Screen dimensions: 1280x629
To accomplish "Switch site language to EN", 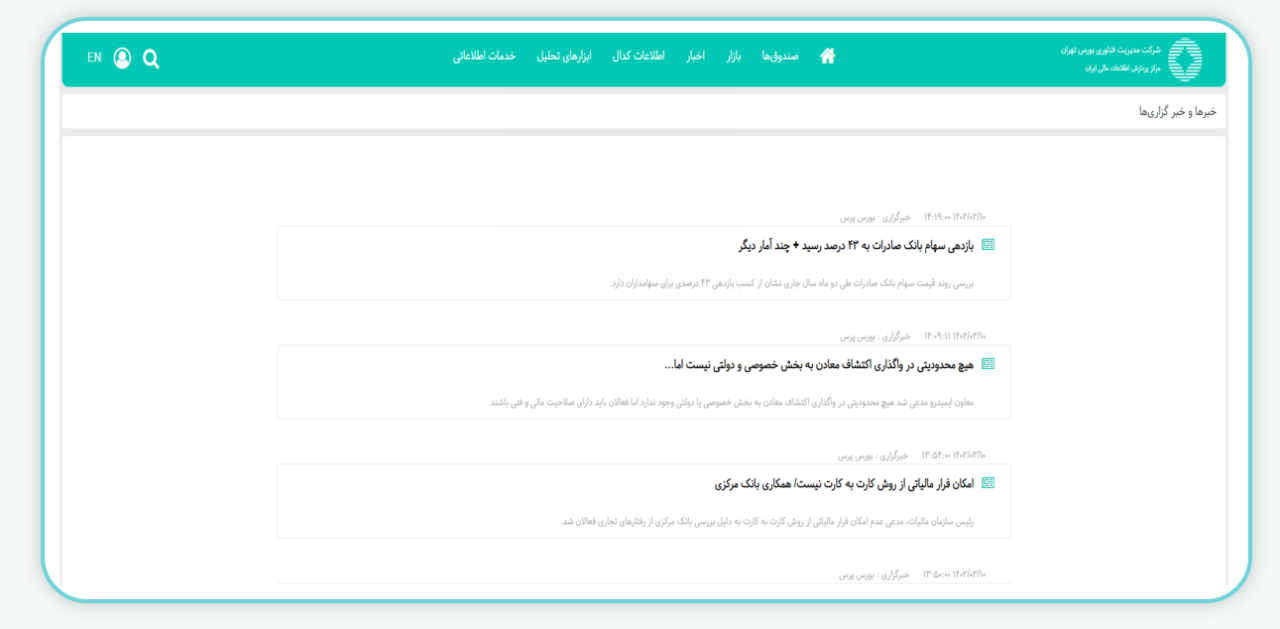I will coord(94,58).
